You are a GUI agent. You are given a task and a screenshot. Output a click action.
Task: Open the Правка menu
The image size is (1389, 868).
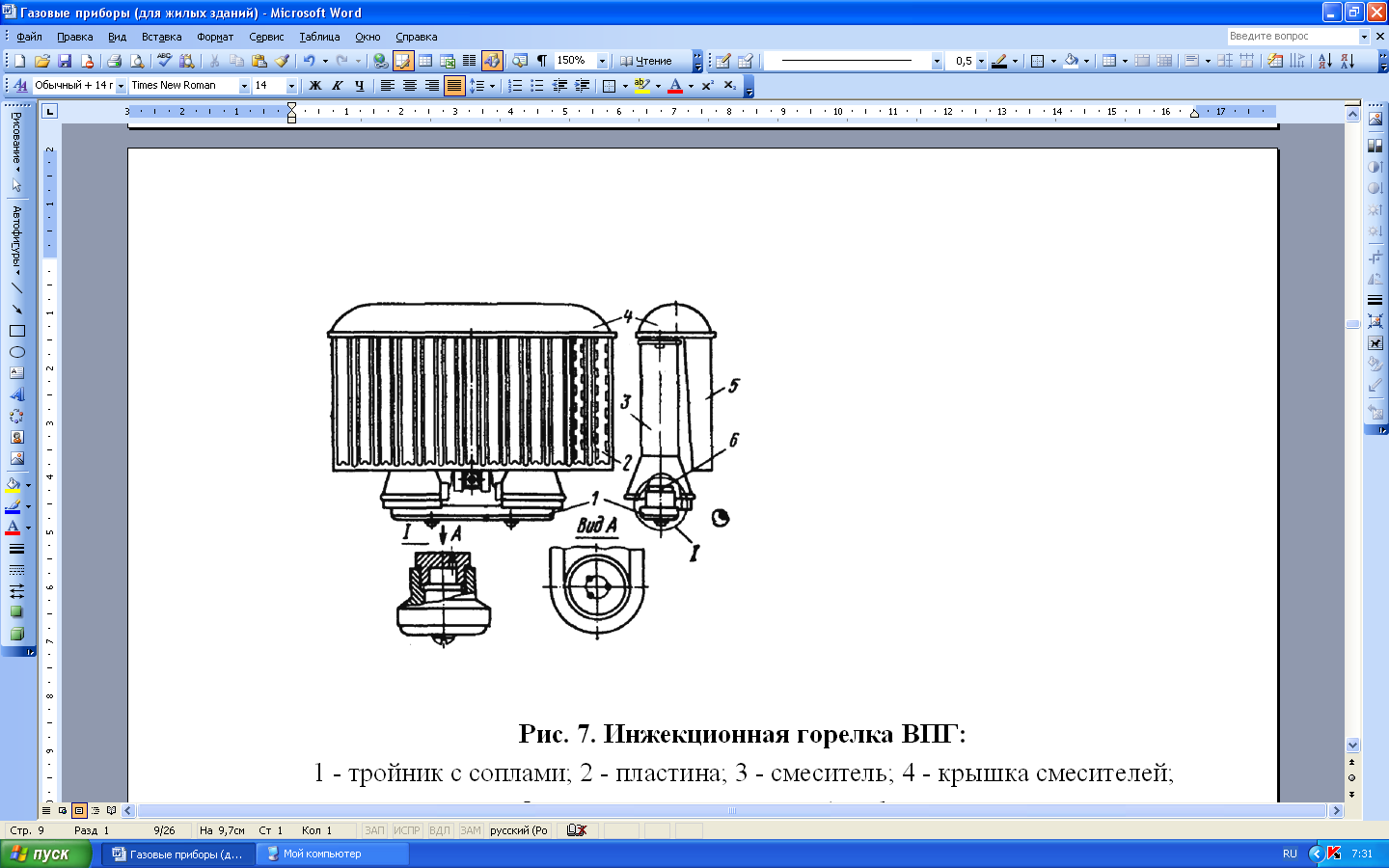[74, 37]
